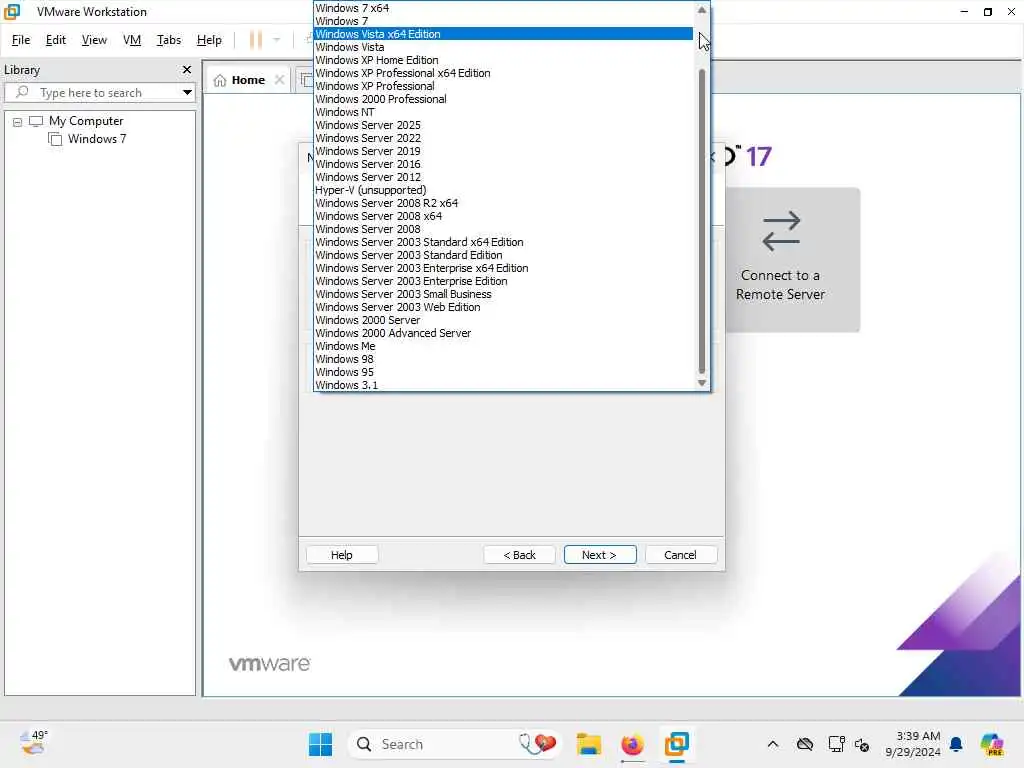Screen dimensions: 1024x768
Task: Open the View menu
Action: [94, 40]
